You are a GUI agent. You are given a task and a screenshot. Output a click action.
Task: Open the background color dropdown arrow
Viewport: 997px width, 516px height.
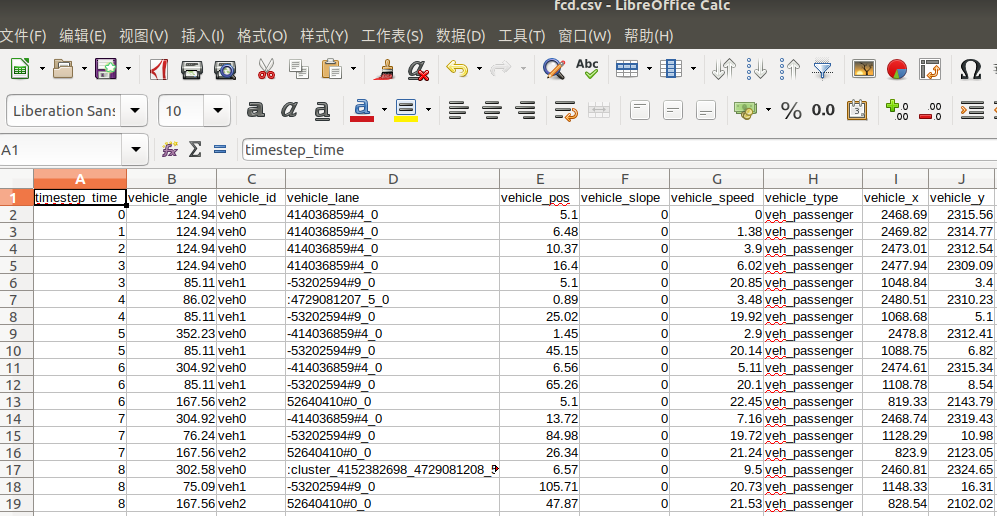[428, 111]
